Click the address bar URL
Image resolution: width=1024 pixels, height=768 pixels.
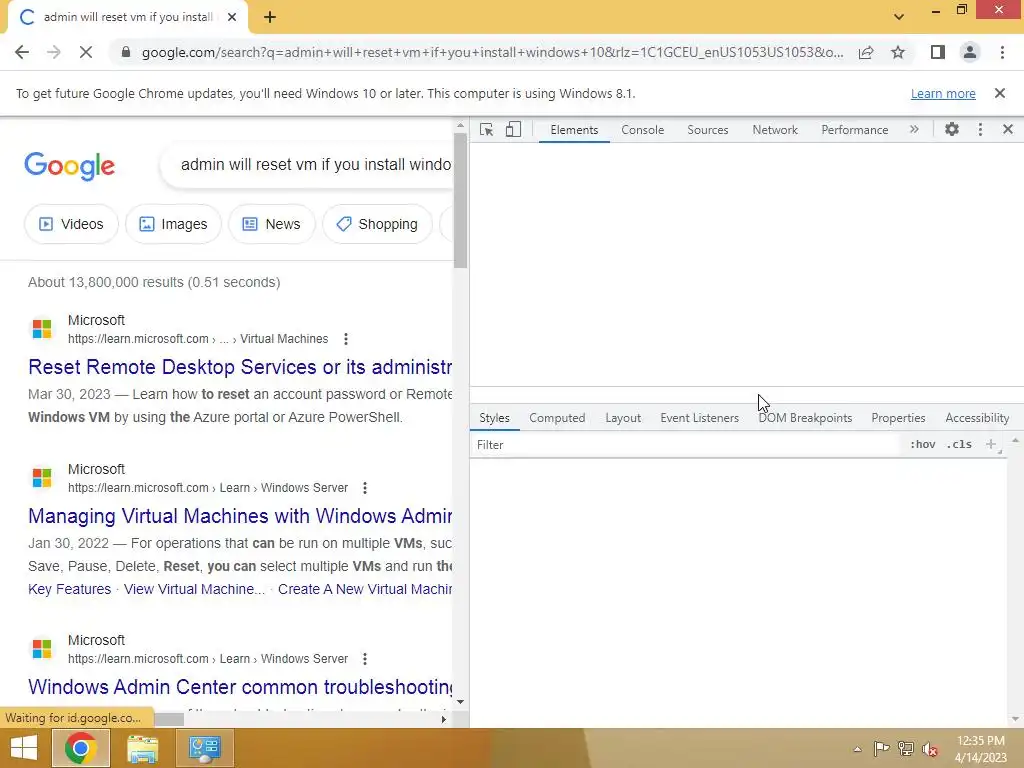point(492,52)
